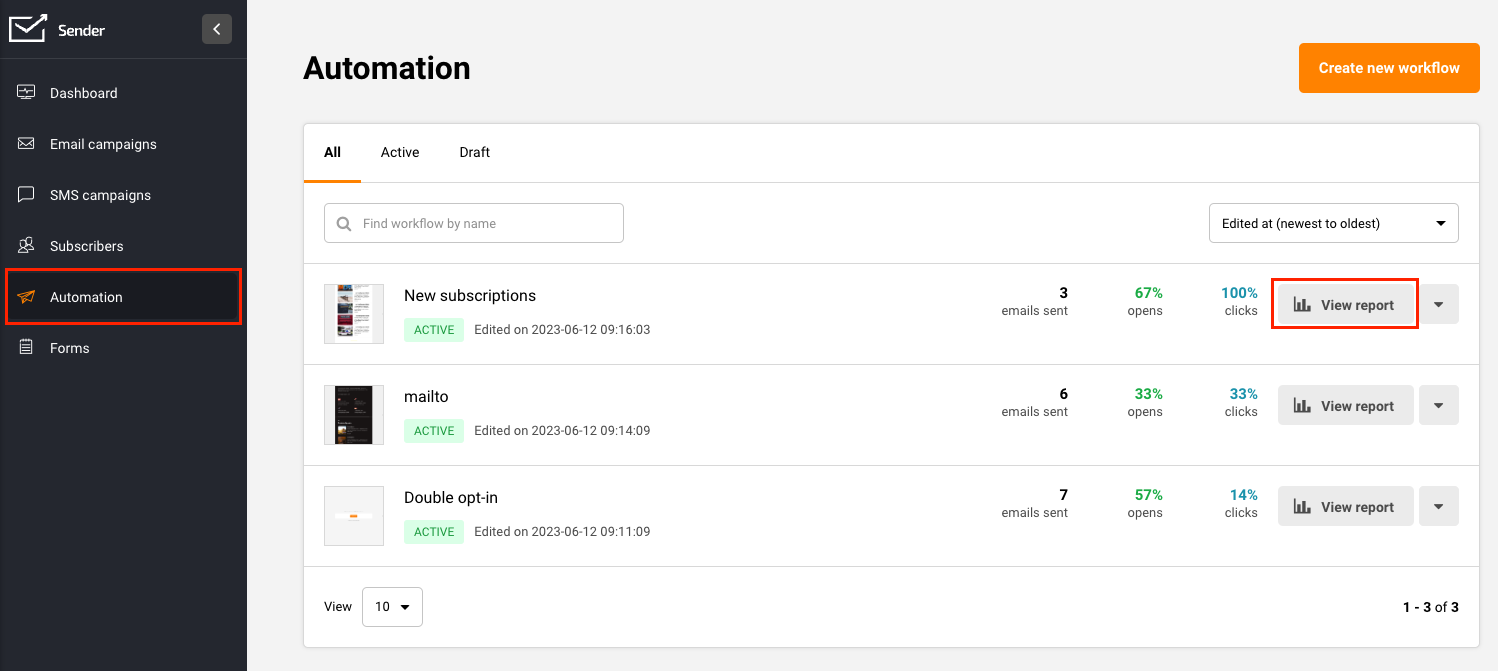Image resolution: width=1498 pixels, height=671 pixels.
Task: Click the Dashboard monitor icon
Action: pos(27,93)
